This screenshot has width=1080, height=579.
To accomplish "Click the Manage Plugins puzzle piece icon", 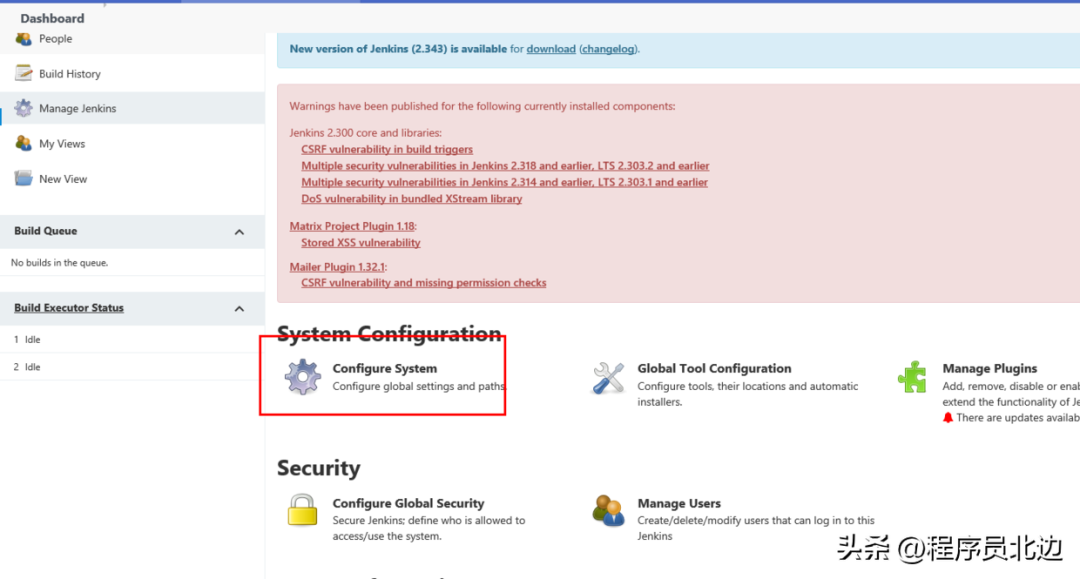I will (x=913, y=377).
